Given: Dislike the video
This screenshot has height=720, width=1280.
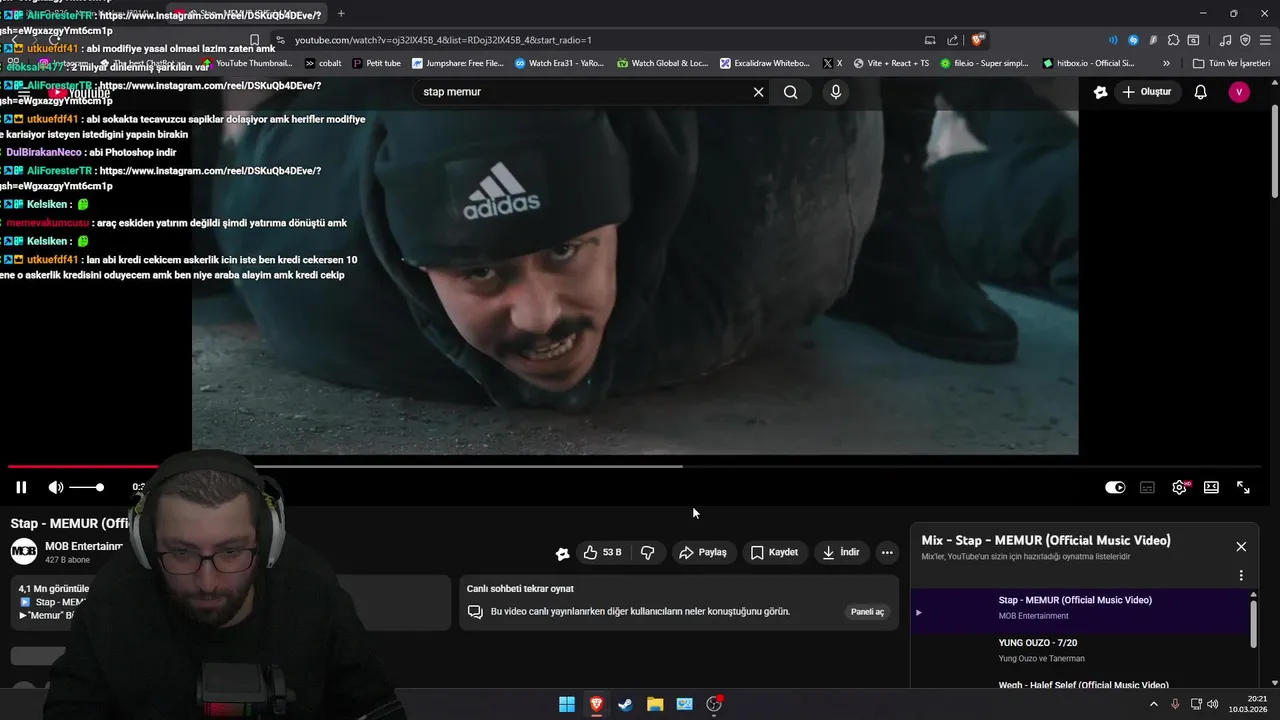Looking at the screenshot, I should 647,552.
